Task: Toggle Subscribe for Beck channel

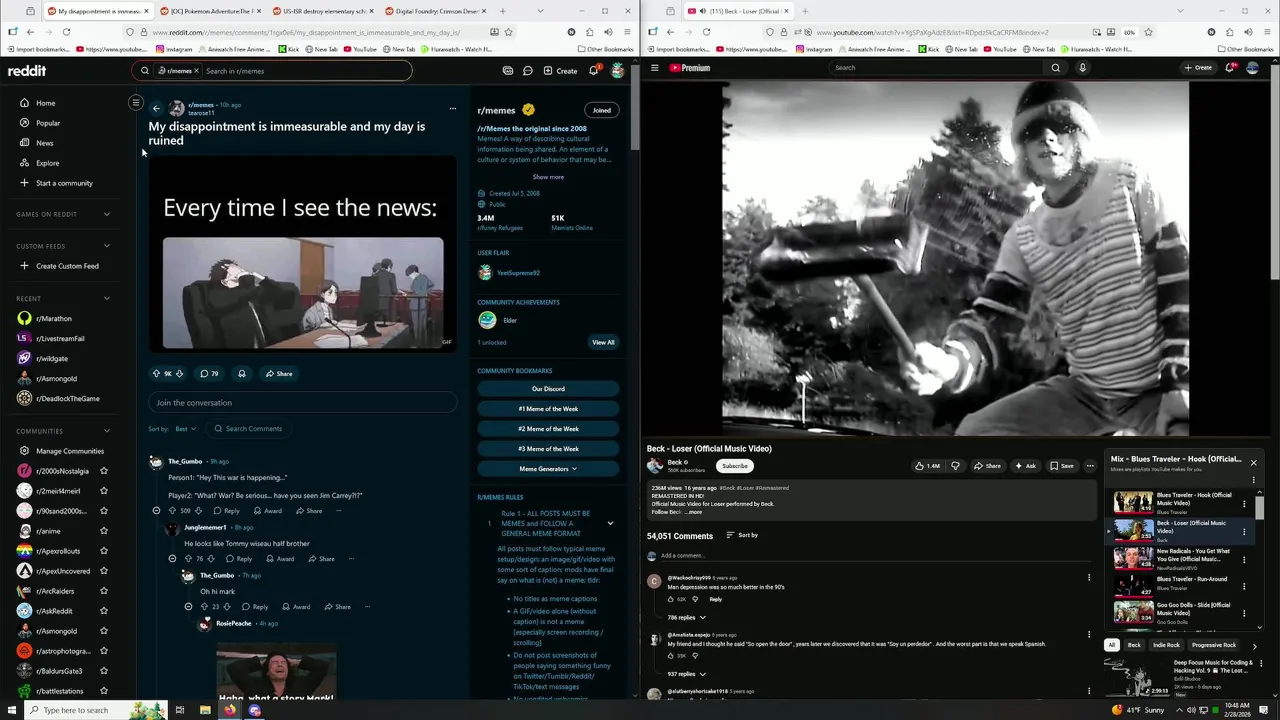Action: tap(735, 466)
